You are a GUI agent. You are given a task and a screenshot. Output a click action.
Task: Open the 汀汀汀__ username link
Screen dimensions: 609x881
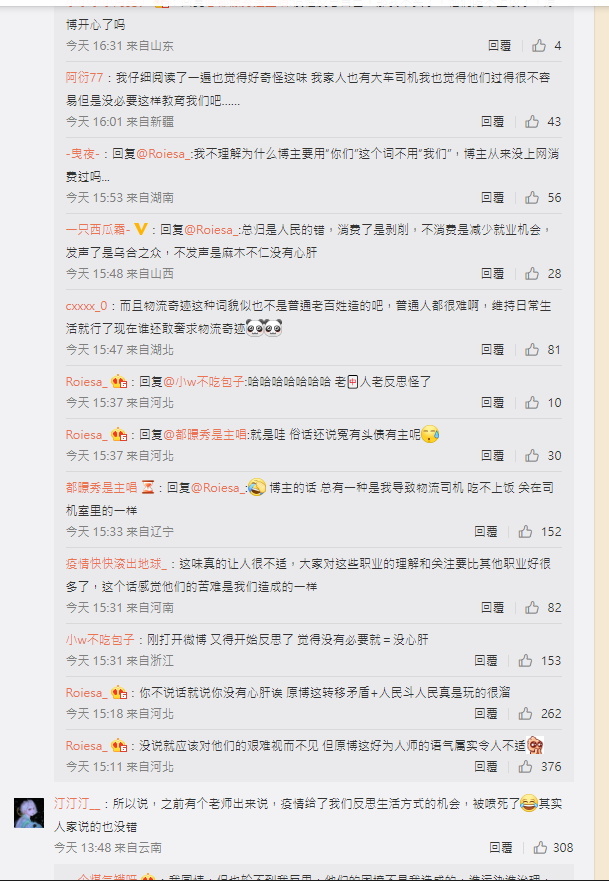77,803
